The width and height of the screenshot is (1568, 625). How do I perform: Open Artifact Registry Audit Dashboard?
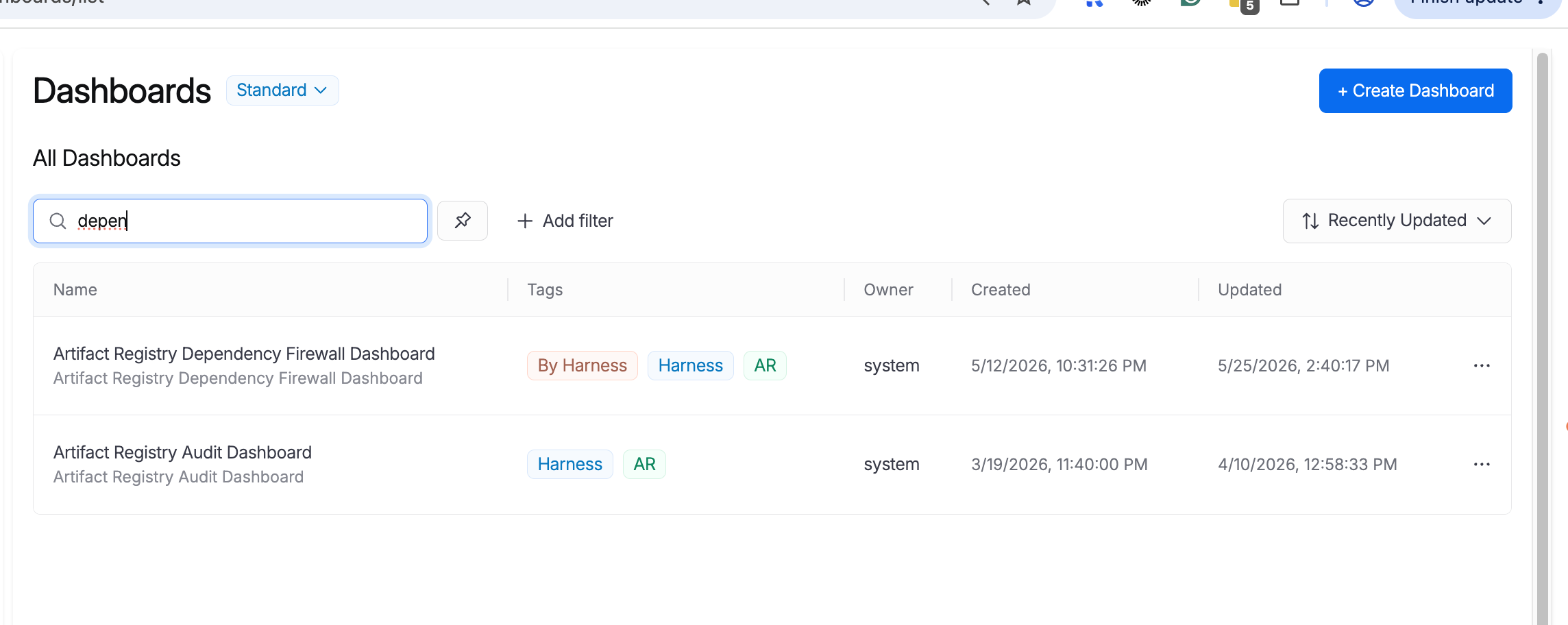[182, 452]
